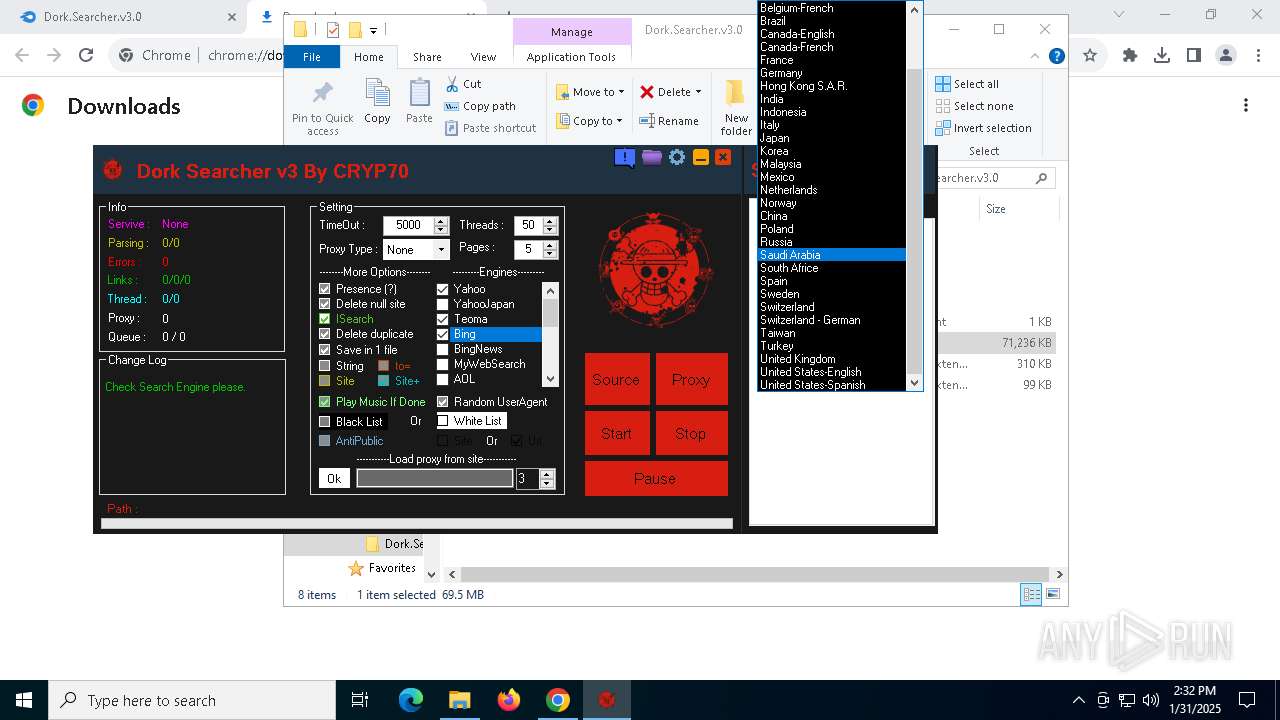The height and width of the screenshot is (720, 1280).
Task: Increase the TimeOut spinner value
Action: [441, 221]
